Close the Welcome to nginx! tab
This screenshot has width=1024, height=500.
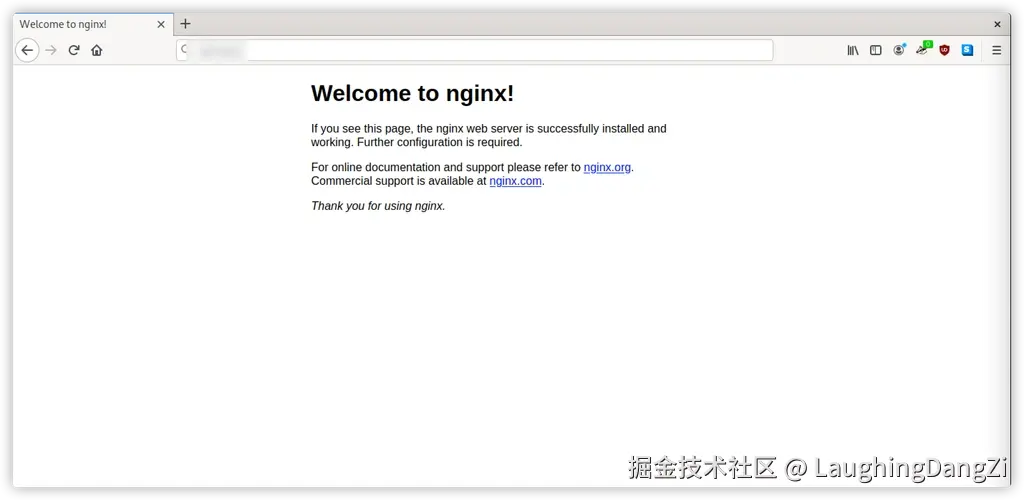161,24
